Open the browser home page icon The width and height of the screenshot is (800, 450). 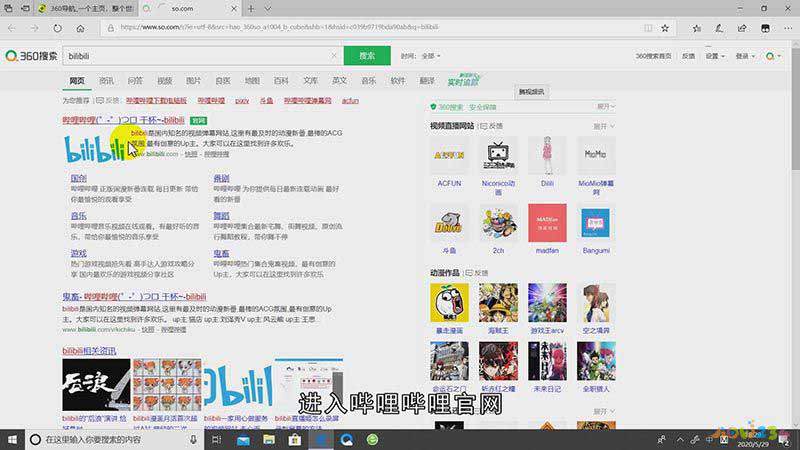[80, 29]
